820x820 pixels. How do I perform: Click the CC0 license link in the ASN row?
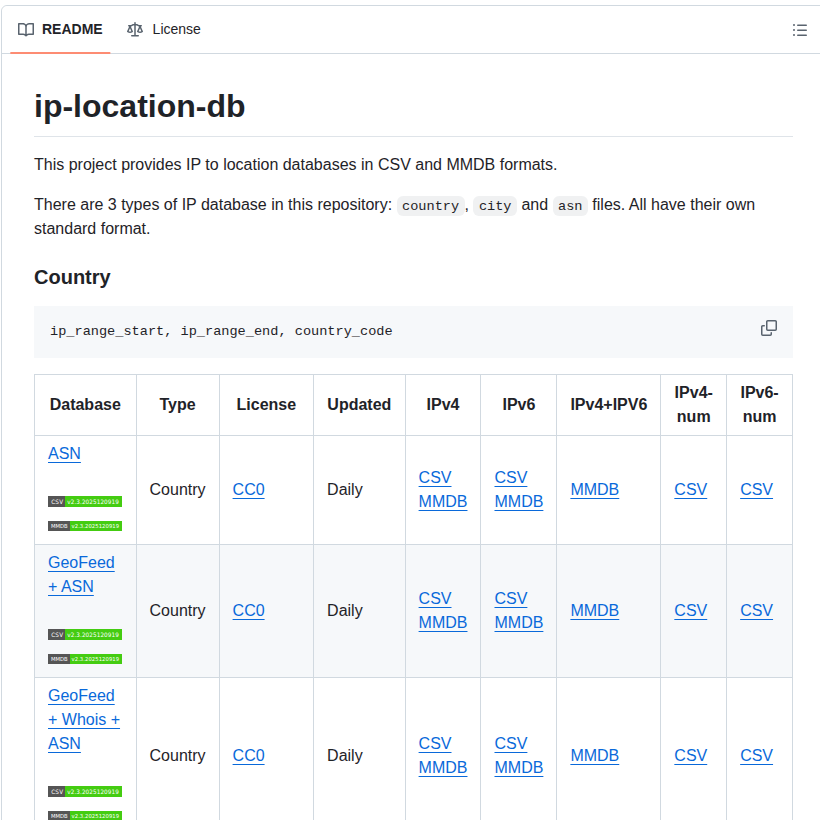[x=248, y=490]
